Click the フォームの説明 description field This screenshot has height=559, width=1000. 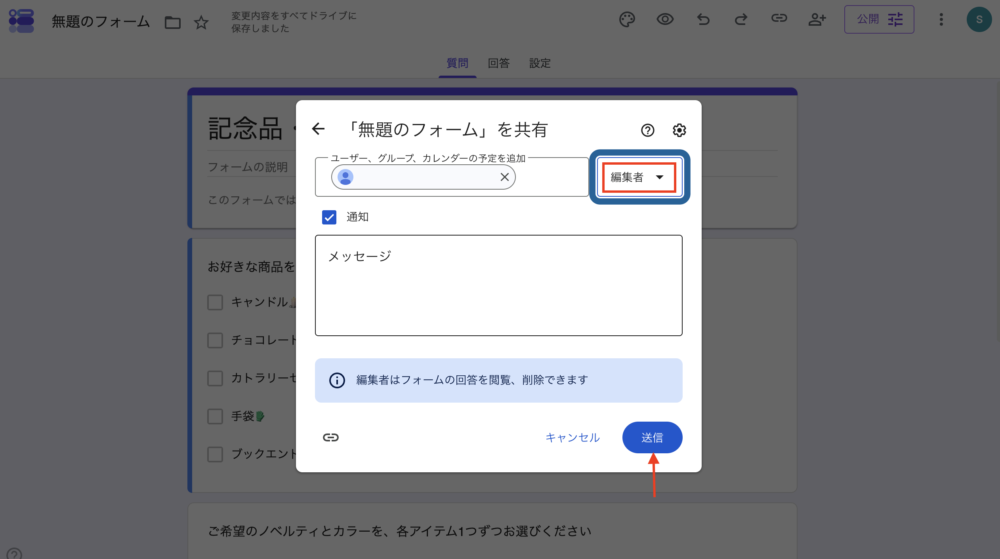click(x=247, y=167)
